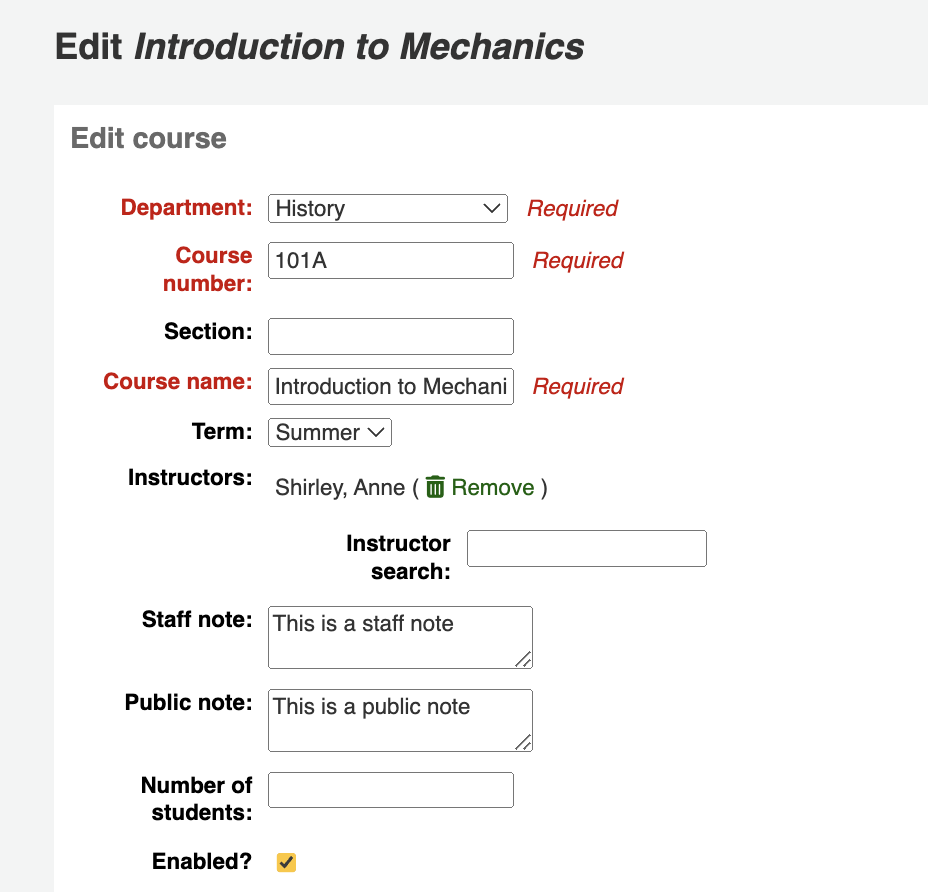Open the Department dropdown
The width and height of the screenshot is (928, 892).
(388, 209)
